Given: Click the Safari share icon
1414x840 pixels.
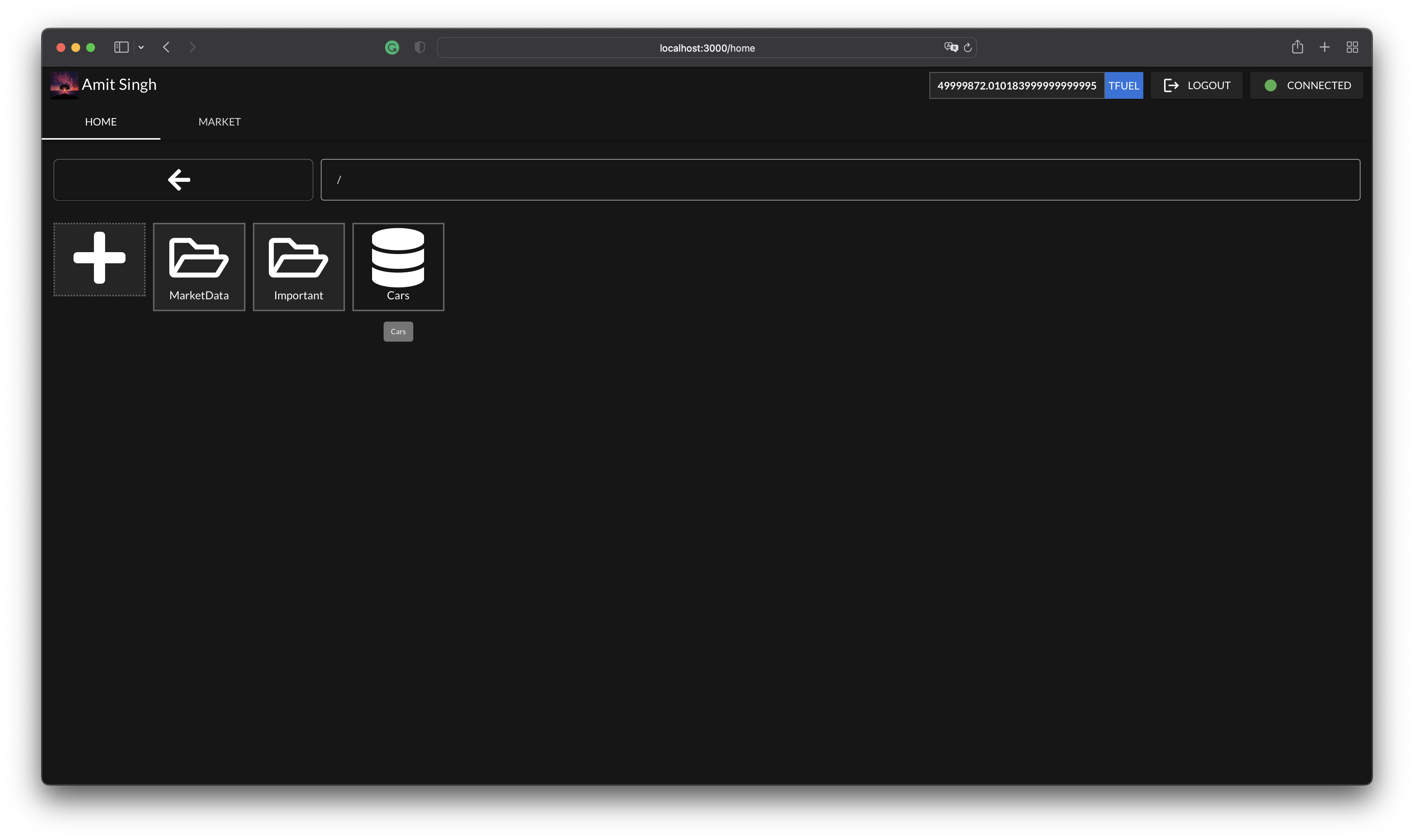Looking at the screenshot, I should [1297, 47].
